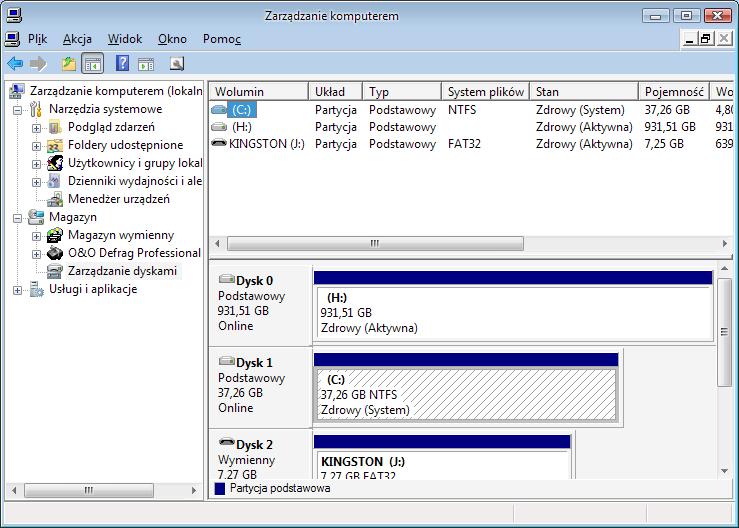739x528 pixels.
Task: Collapse the Magazyn node
Action: (x=17, y=218)
